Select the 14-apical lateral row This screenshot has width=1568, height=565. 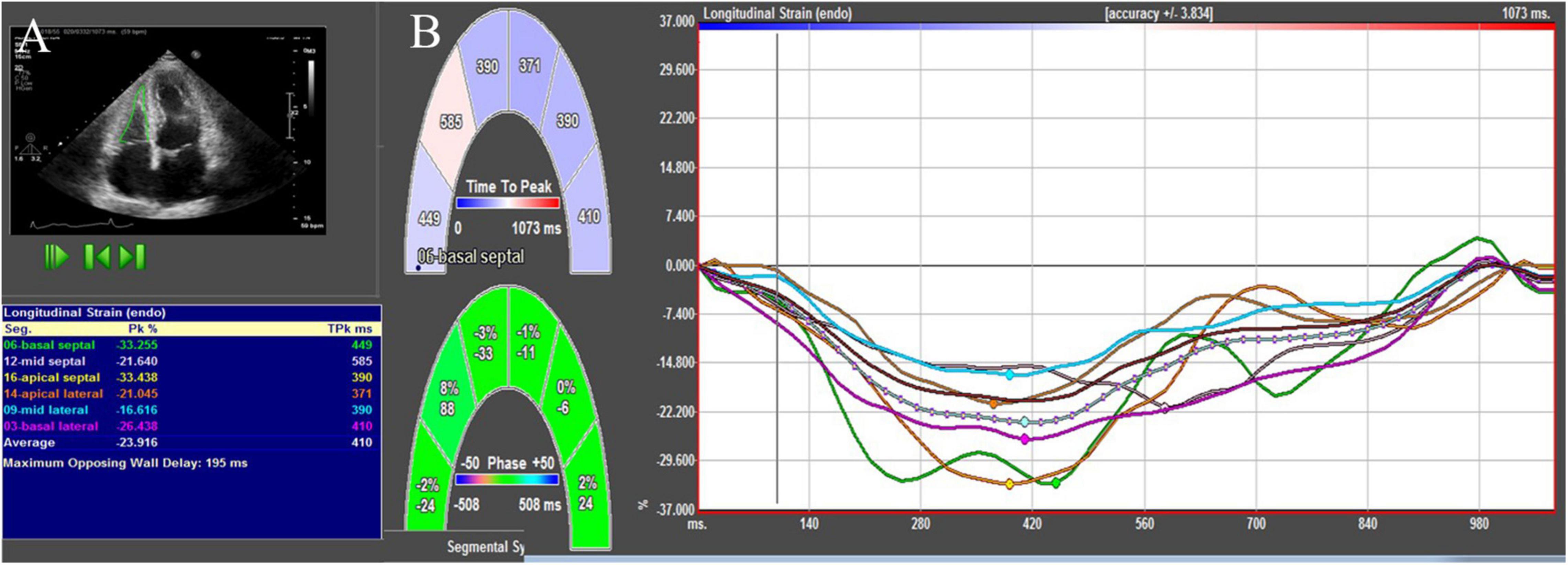tap(191, 394)
